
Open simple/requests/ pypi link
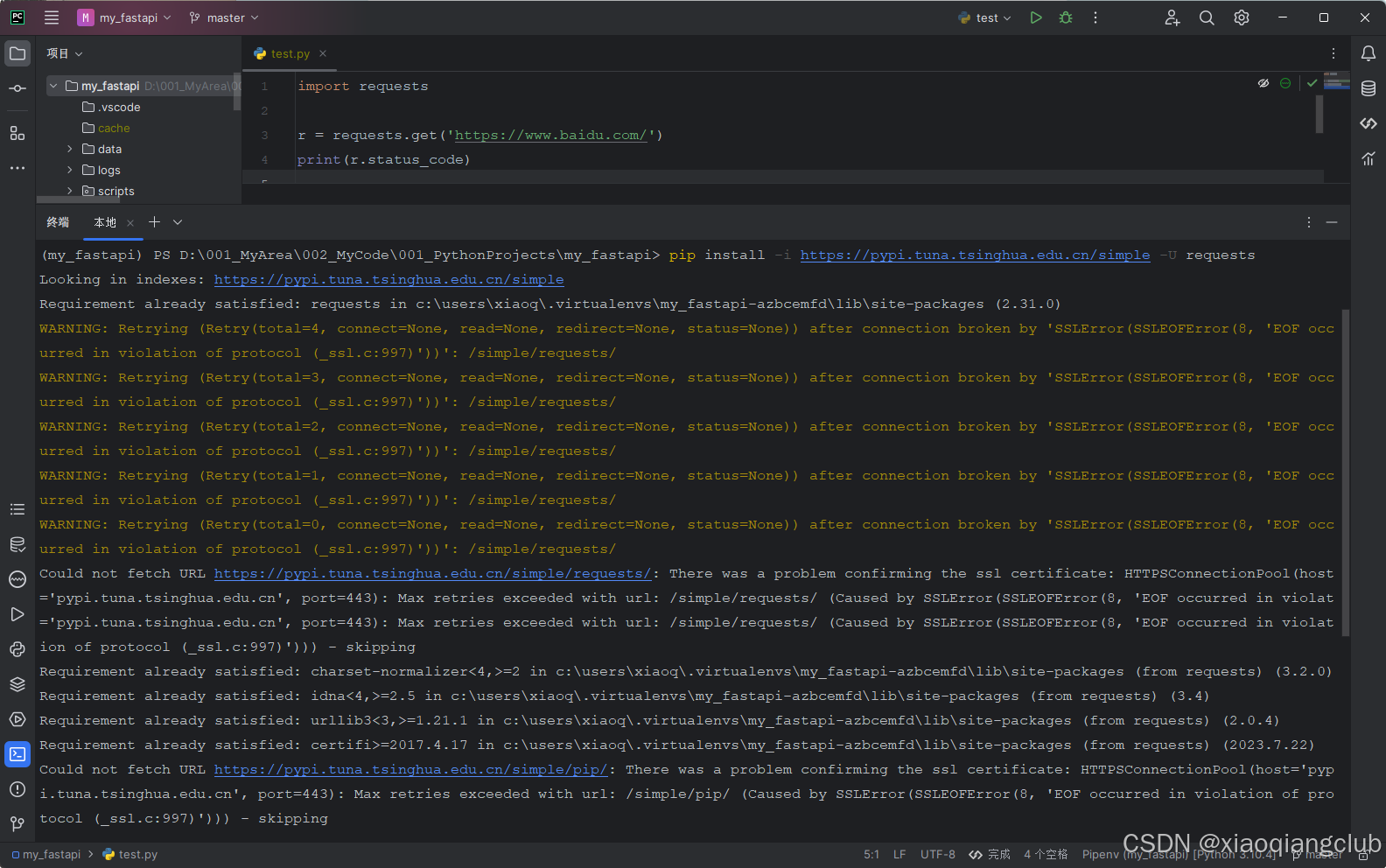pos(432,573)
